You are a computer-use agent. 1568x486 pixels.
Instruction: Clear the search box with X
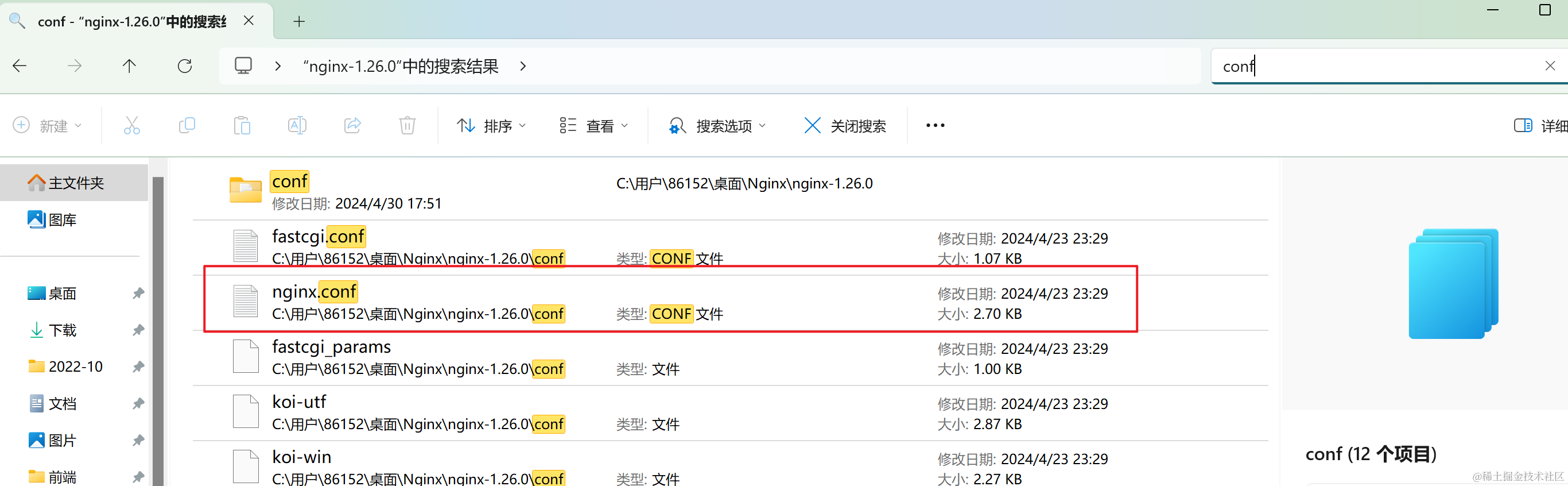click(1550, 65)
